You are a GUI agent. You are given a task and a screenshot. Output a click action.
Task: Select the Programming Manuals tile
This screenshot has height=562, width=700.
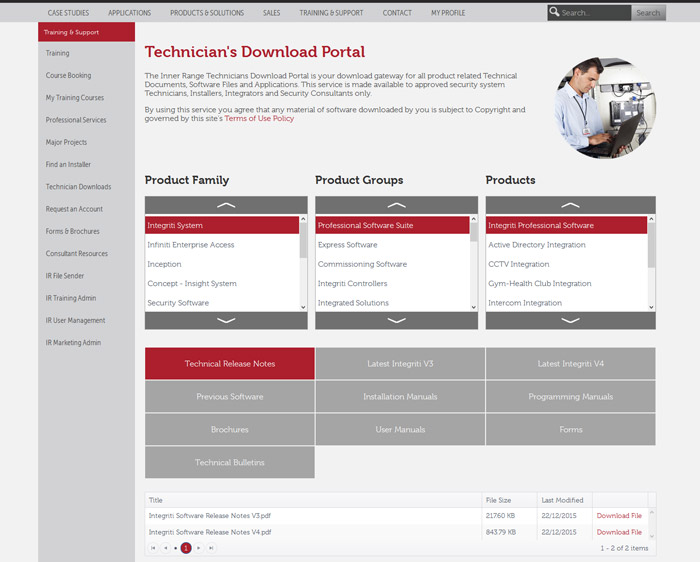pos(571,396)
